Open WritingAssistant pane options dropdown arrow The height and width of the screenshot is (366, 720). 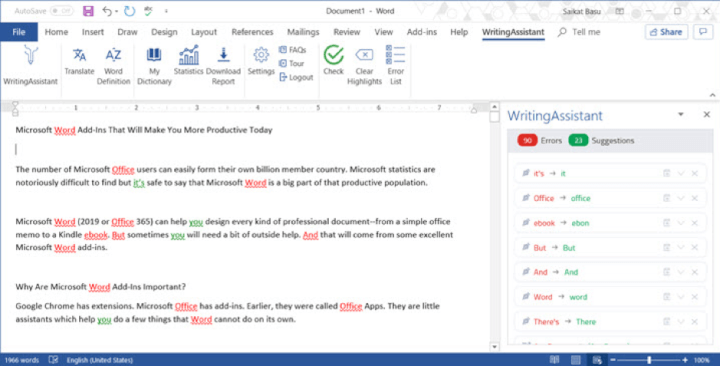pyautogui.click(x=681, y=114)
